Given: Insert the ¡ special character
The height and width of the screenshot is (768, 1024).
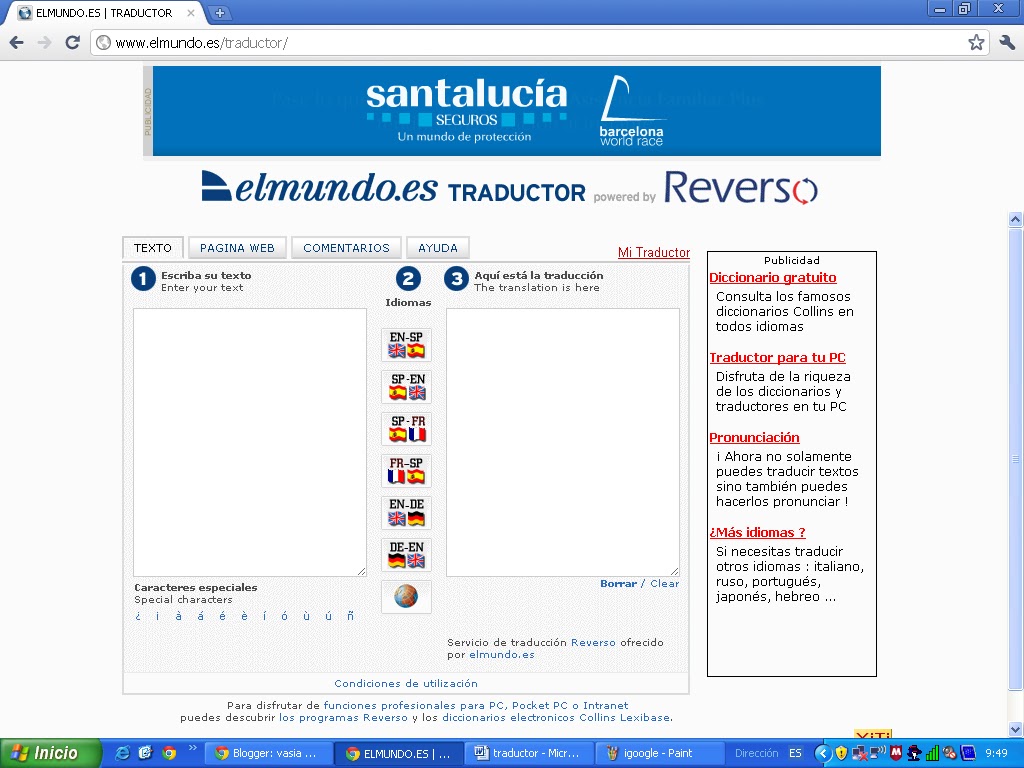Looking at the screenshot, I should coord(157,616).
